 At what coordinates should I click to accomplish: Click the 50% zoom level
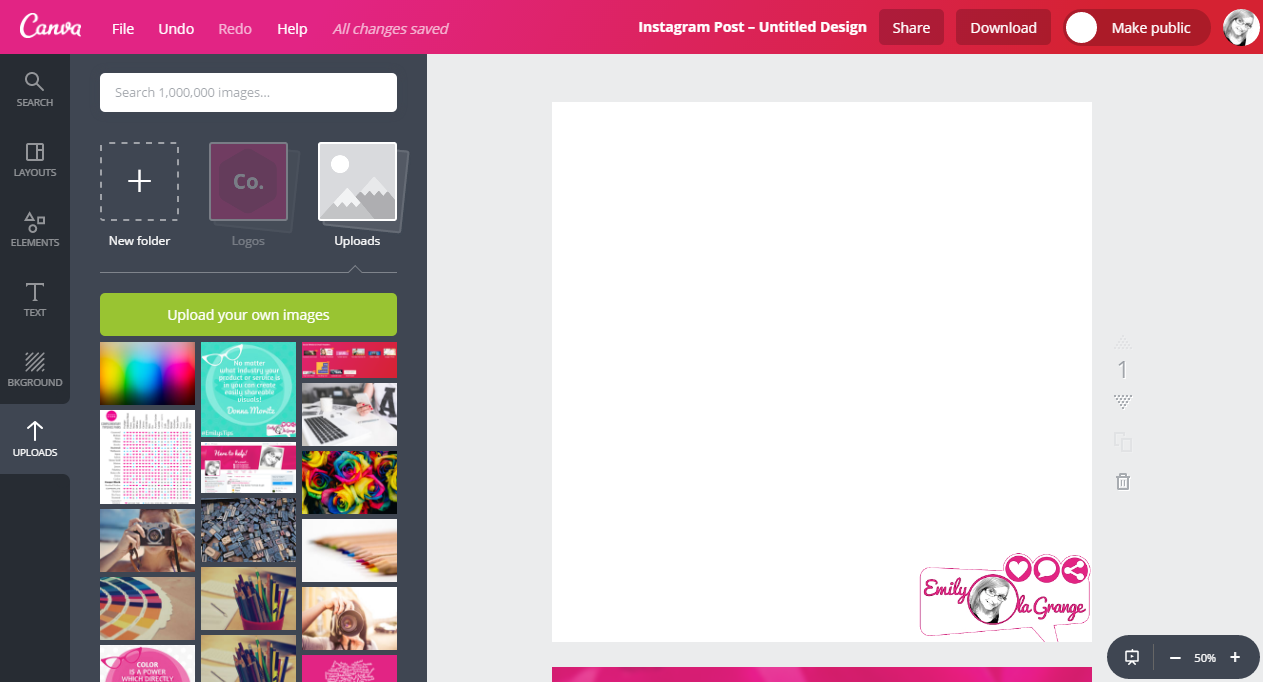click(x=1205, y=658)
